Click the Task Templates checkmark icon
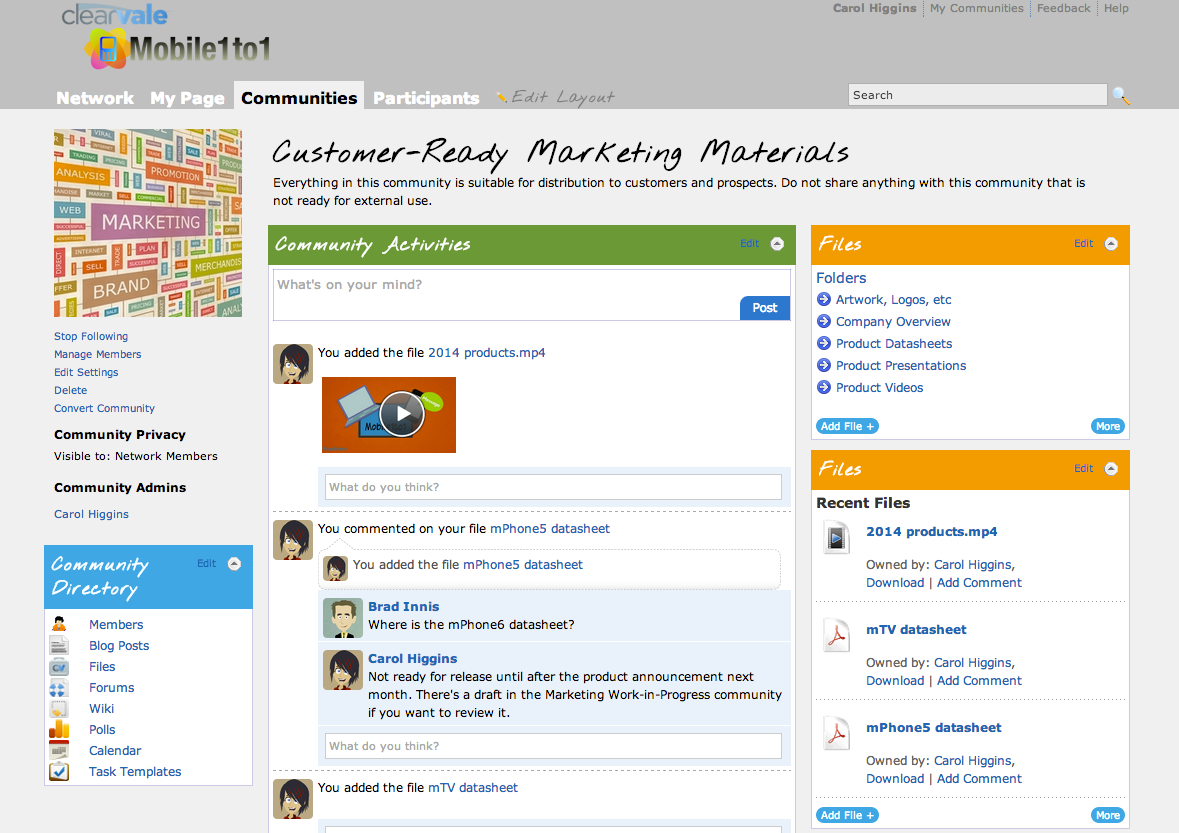This screenshot has height=833, width=1179. click(59, 771)
